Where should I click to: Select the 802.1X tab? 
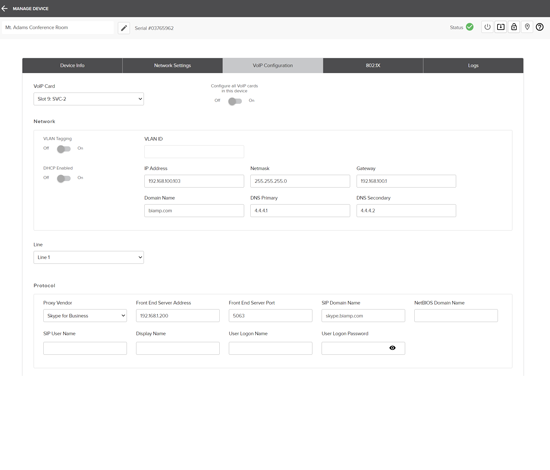373,66
